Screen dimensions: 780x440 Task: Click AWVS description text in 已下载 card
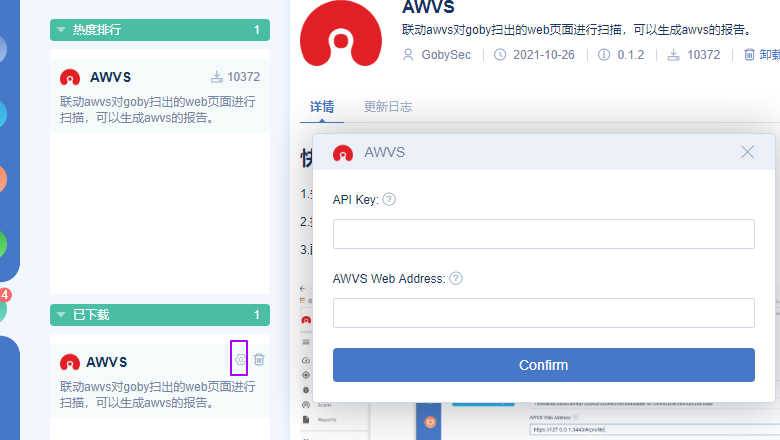158,394
